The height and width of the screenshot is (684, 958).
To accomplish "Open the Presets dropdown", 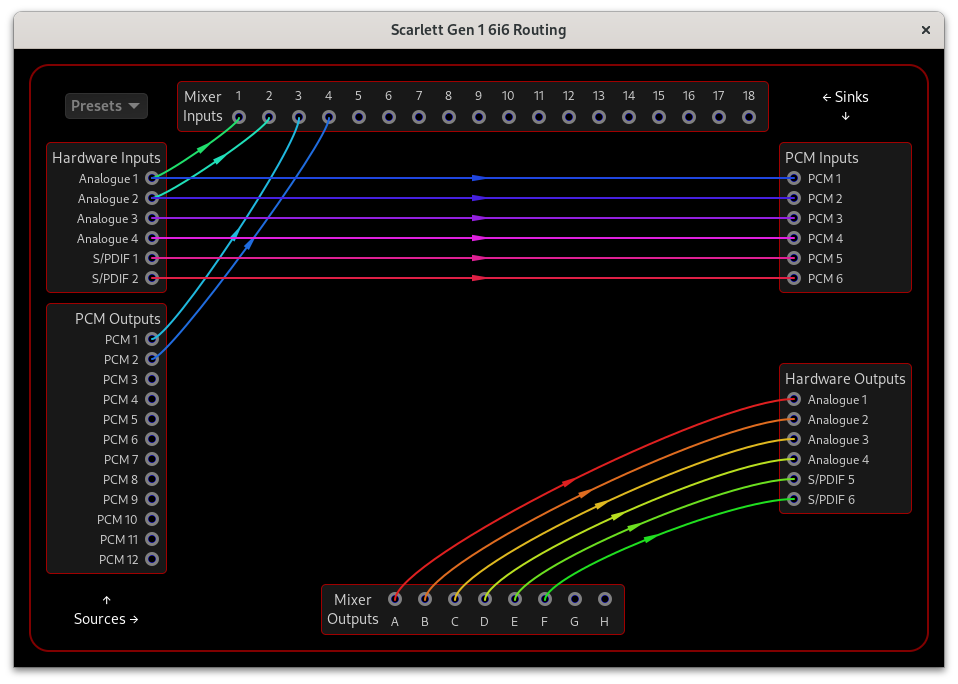I will tap(106, 105).
